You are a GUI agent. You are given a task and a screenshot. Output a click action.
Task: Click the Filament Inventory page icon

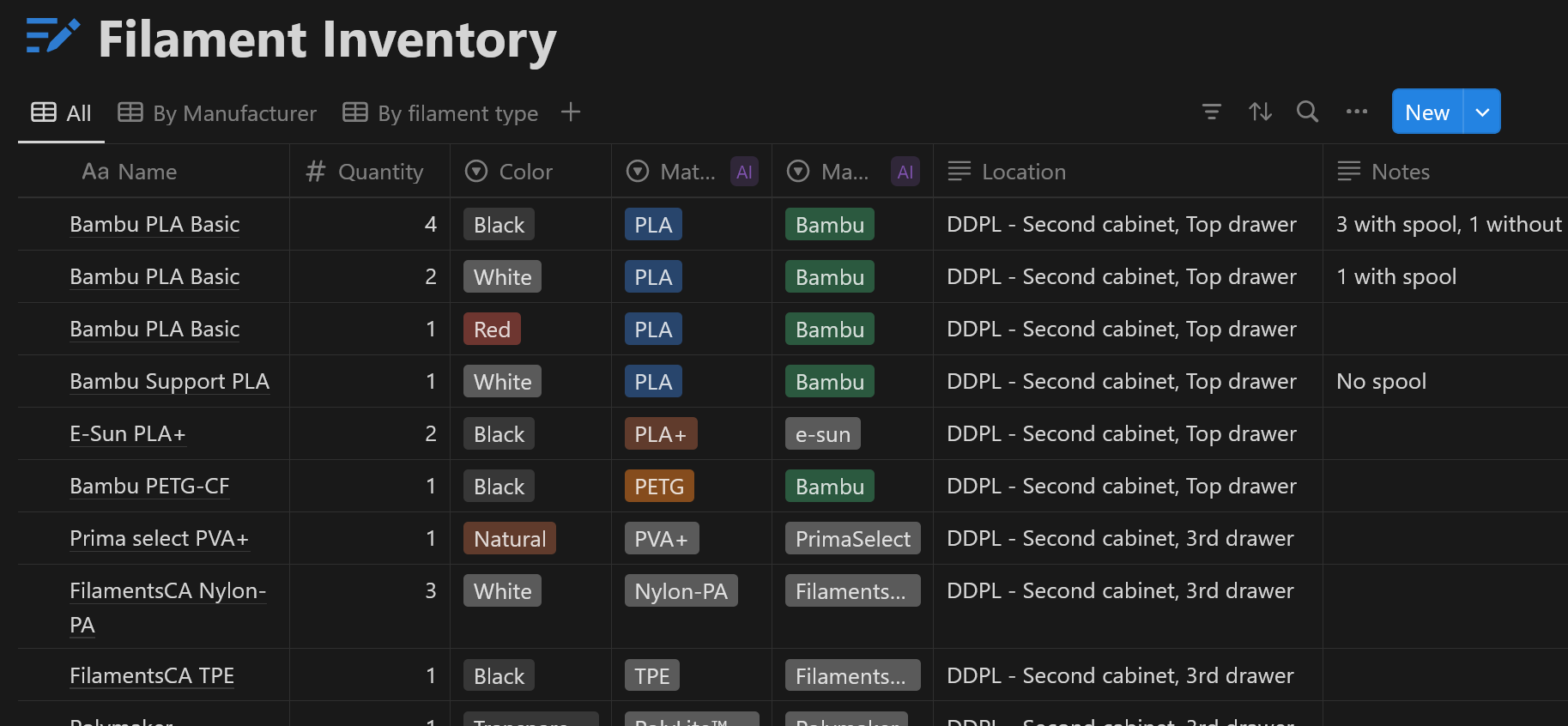tap(53, 36)
